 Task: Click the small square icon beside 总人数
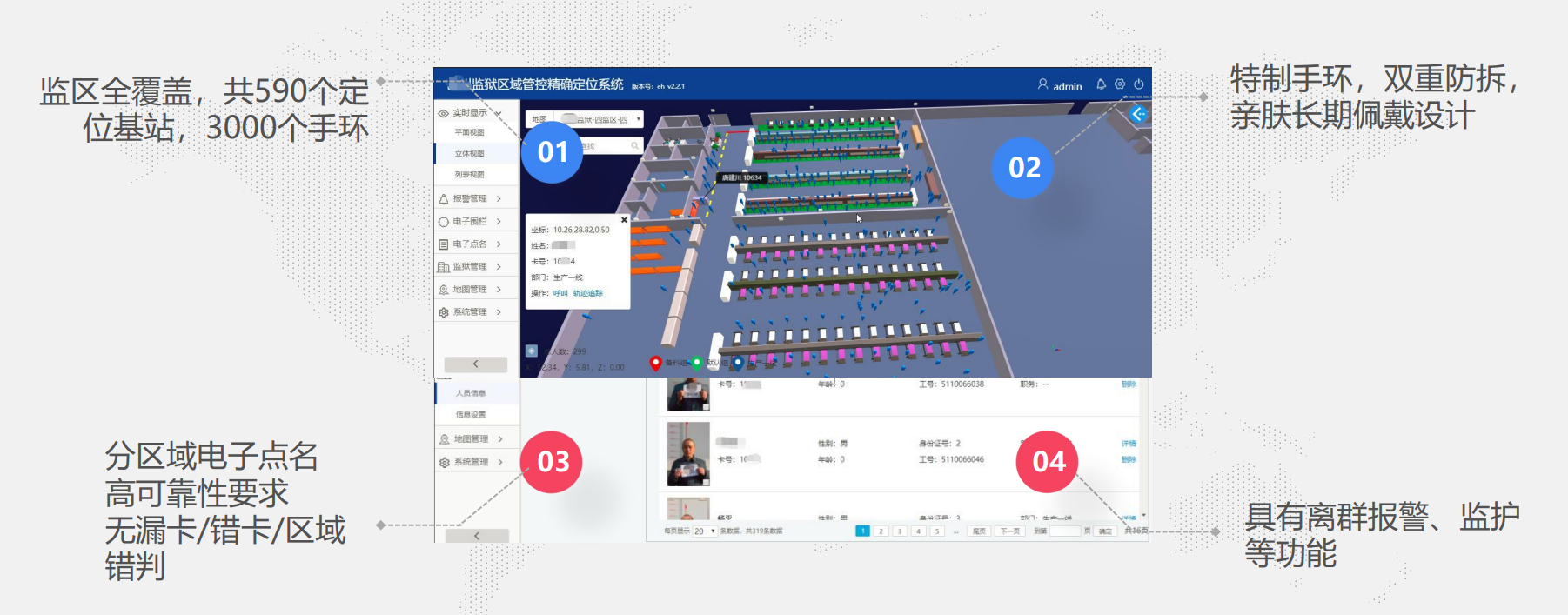pos(532,351)
